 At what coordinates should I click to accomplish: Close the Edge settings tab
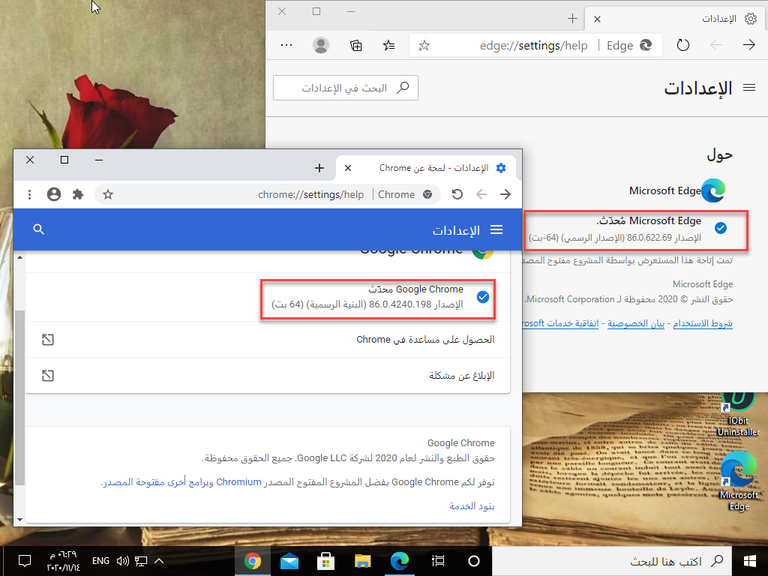point(597,19)
